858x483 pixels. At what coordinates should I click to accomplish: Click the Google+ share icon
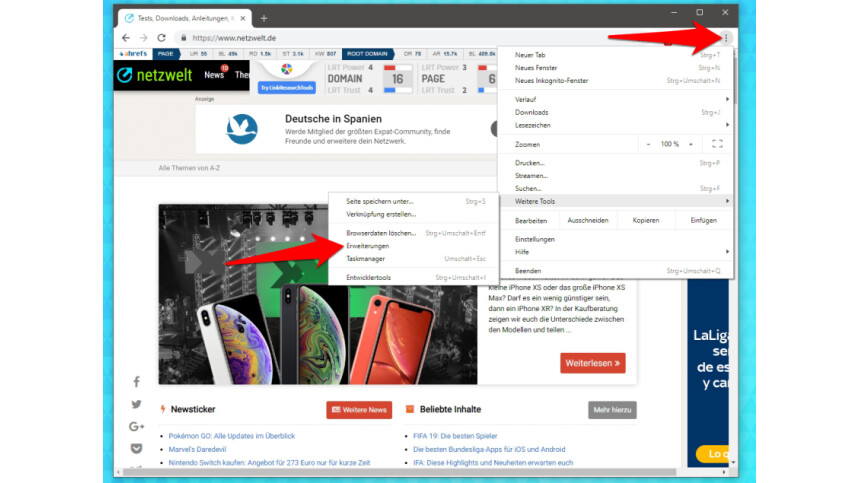(136, 427)
